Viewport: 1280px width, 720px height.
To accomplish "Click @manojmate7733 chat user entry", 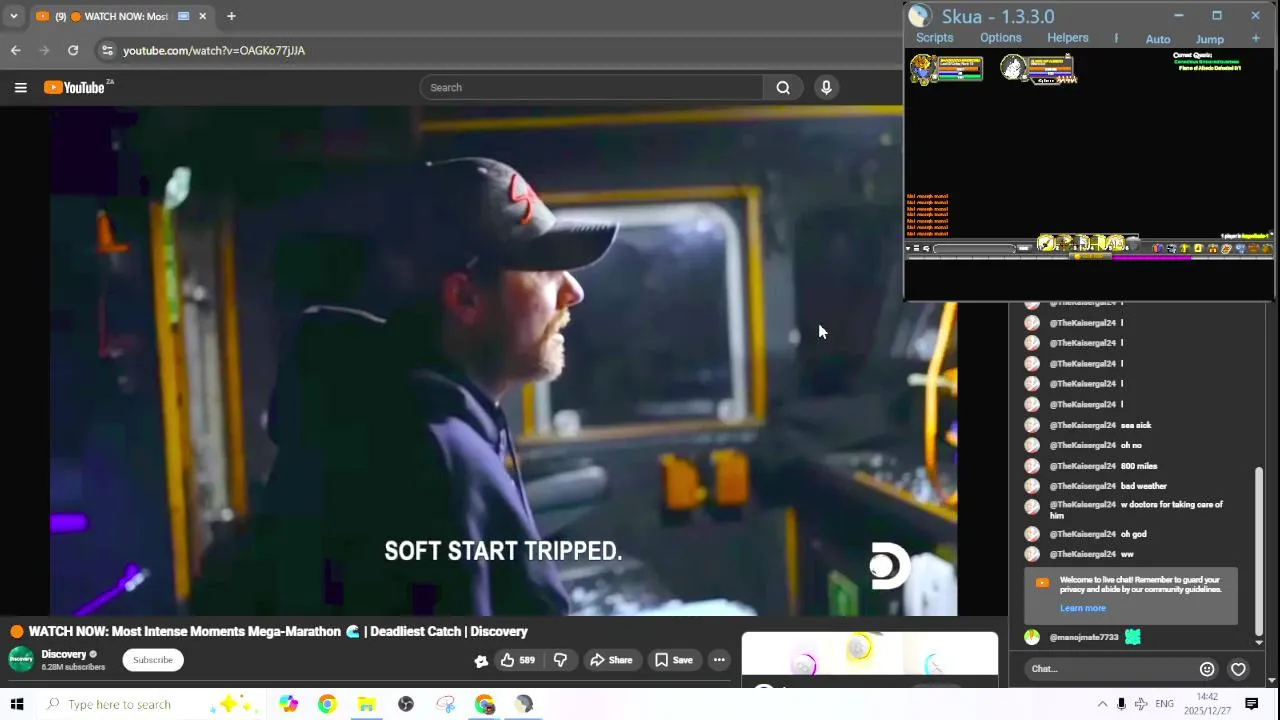I will point(1084,637).
